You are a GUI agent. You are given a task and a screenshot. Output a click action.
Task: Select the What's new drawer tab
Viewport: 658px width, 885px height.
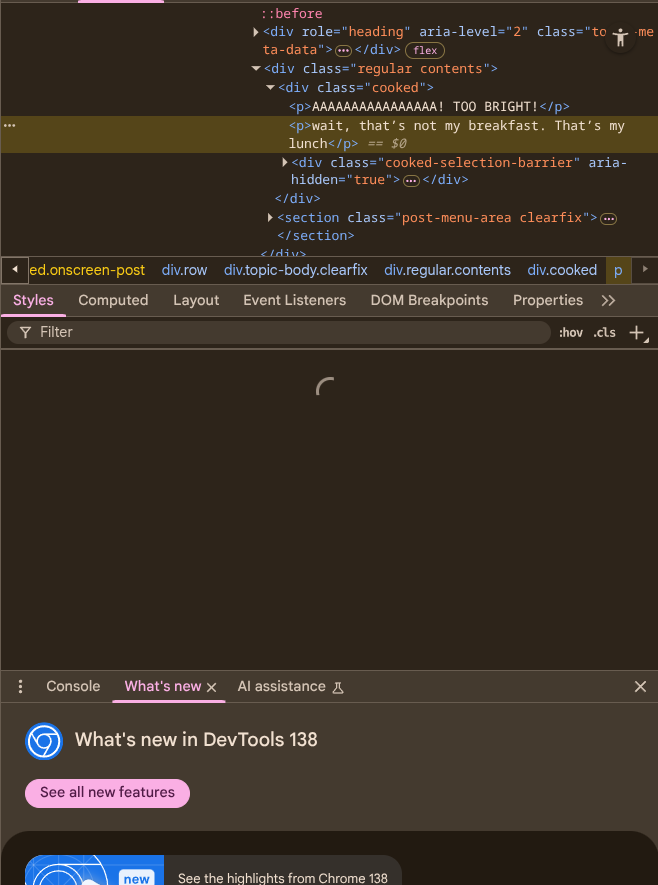[x=163, y=686]
